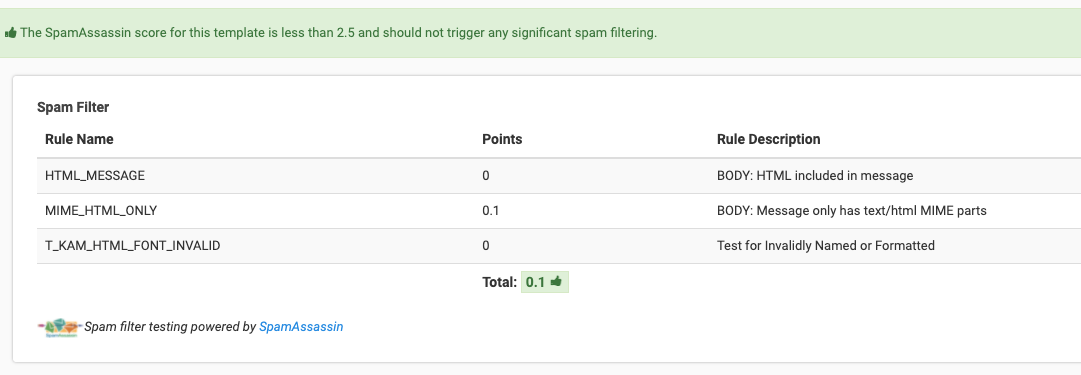Select the T_KAM_HTML_FONT_INVALID rule name
Image resolution: width=1081 pixels, height=375 pixels.
[x=132, y=245]
